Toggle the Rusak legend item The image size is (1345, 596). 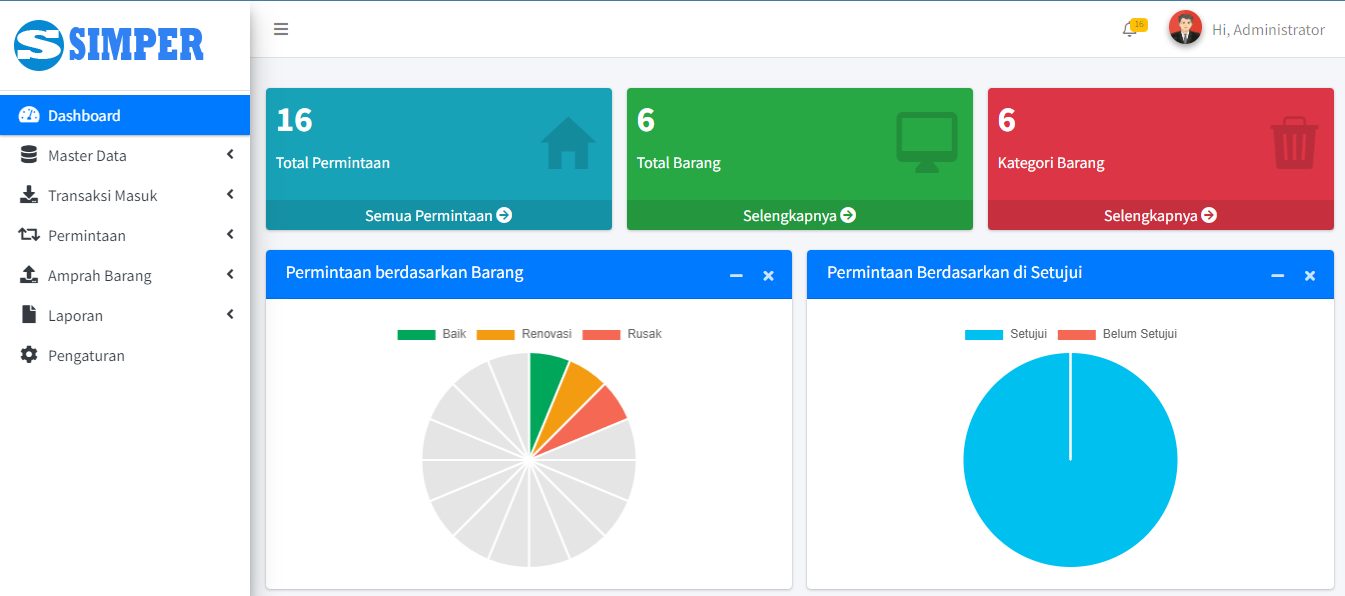[x=622, y=334]
